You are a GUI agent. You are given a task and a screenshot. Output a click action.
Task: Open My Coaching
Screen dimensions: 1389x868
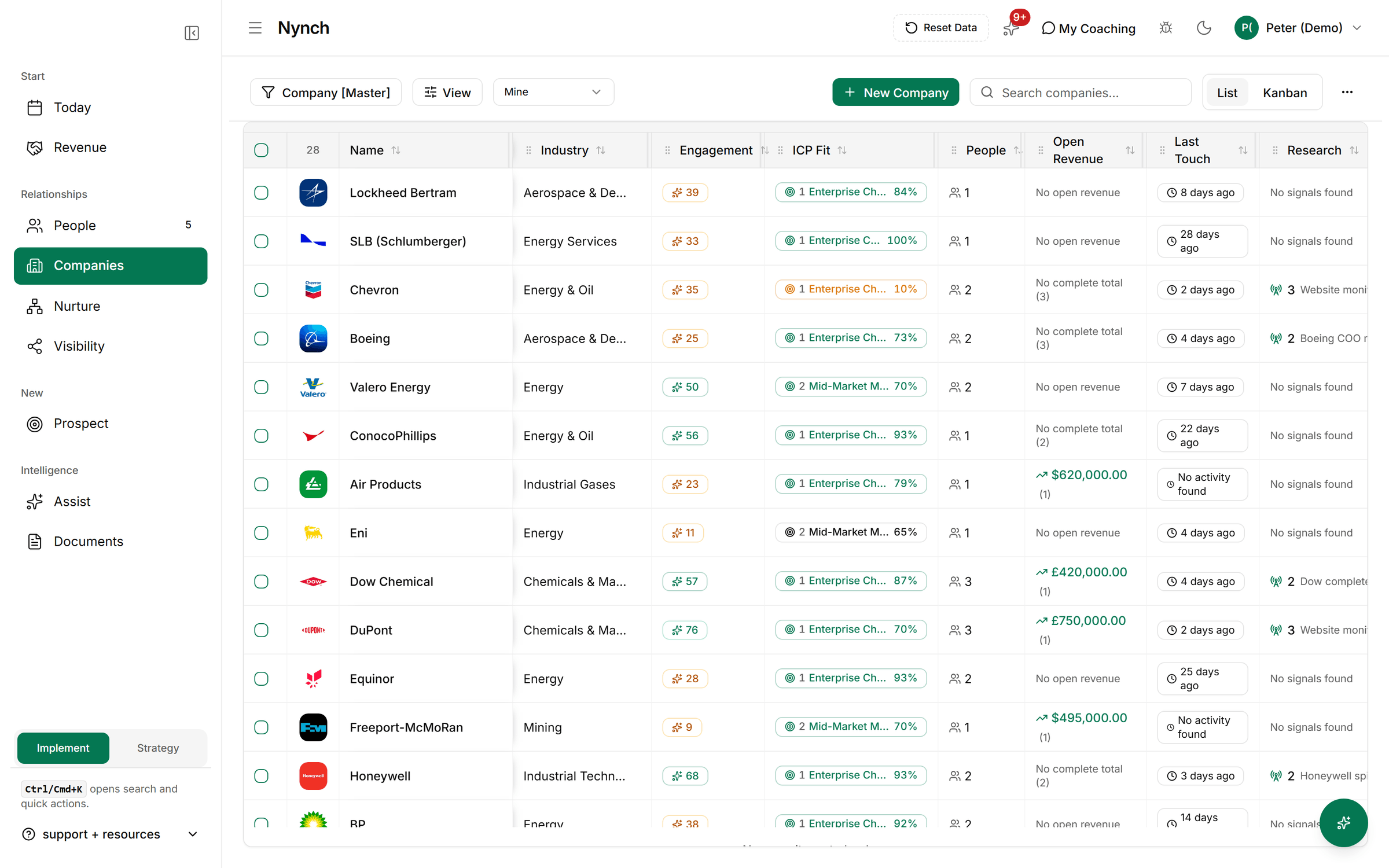[1088, 28]
